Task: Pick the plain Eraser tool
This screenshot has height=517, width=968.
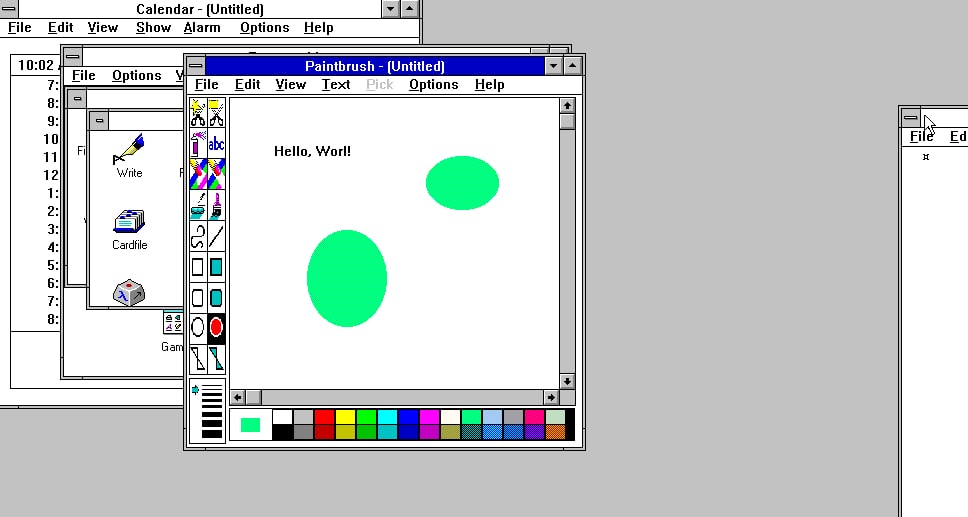Action: [x=216, y=174]
